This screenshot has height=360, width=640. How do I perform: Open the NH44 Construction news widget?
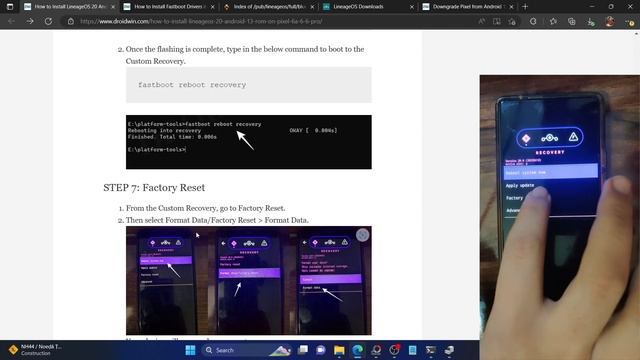pyautogui.click(x=36, y=350)
